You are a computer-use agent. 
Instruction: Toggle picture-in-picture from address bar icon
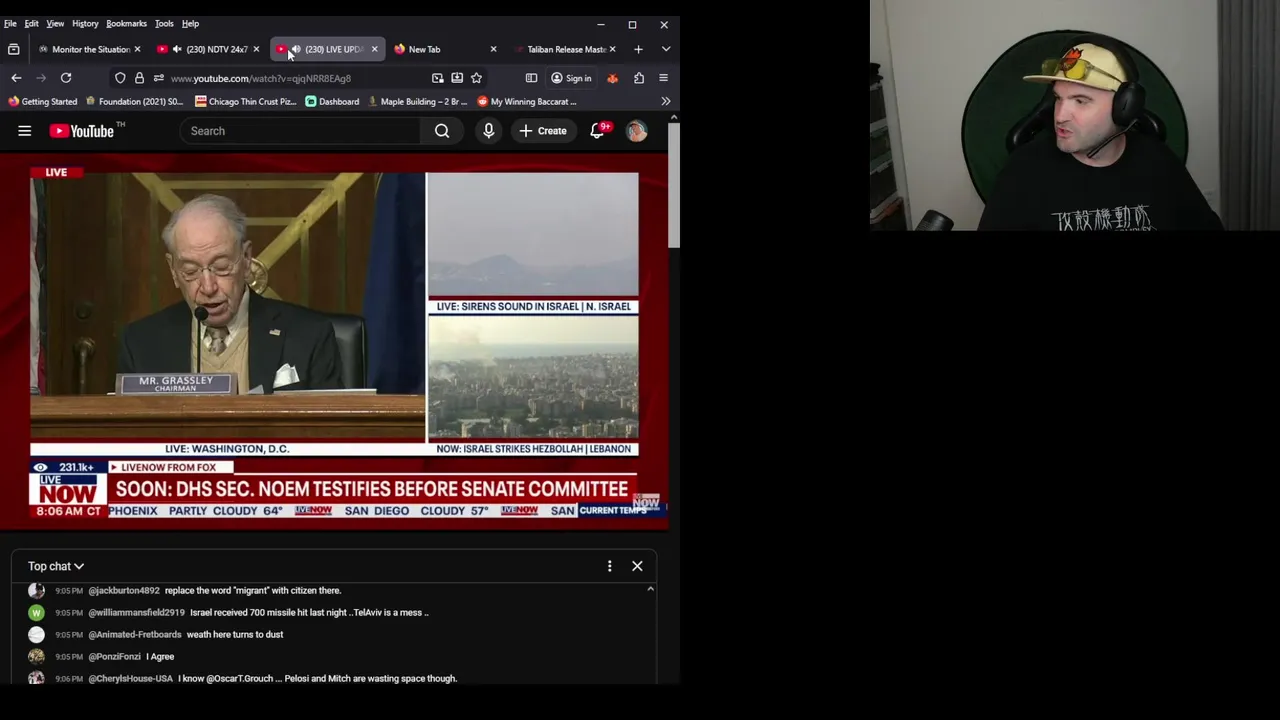tap(437, 78)
